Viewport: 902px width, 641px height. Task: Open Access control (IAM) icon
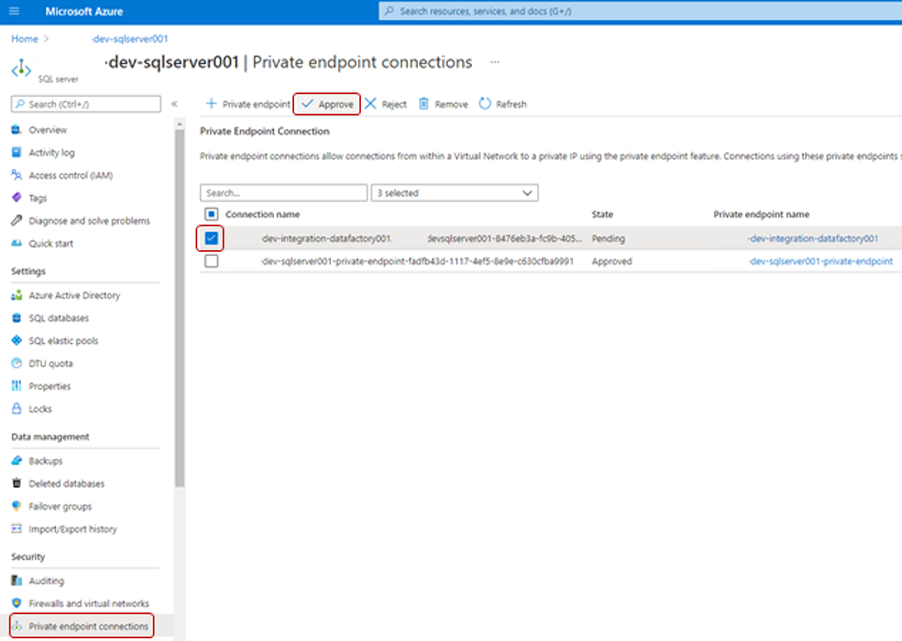tap(17, 175)
